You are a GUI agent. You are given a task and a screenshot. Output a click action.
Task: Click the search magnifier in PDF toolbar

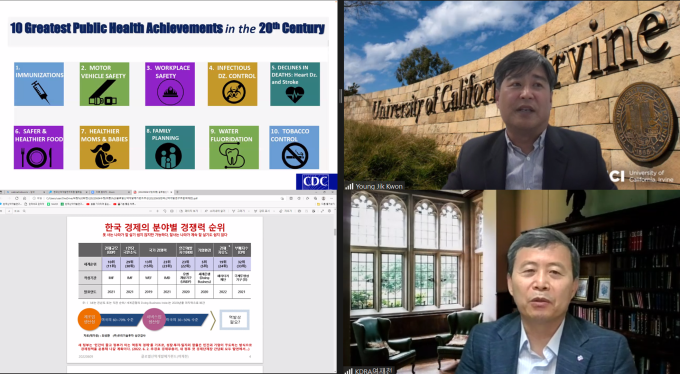pyautogui.click(x=24, y=211)
